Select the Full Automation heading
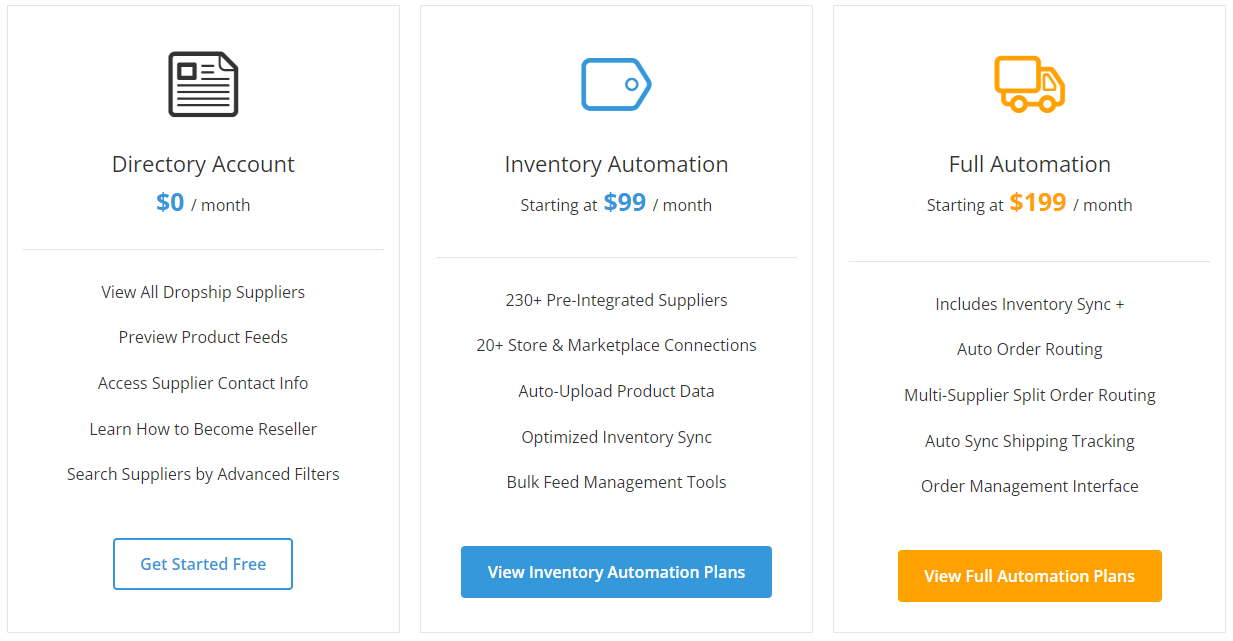Image resolution: width=1233 pixels, height=641 pixels. (x=1029, y=164)
